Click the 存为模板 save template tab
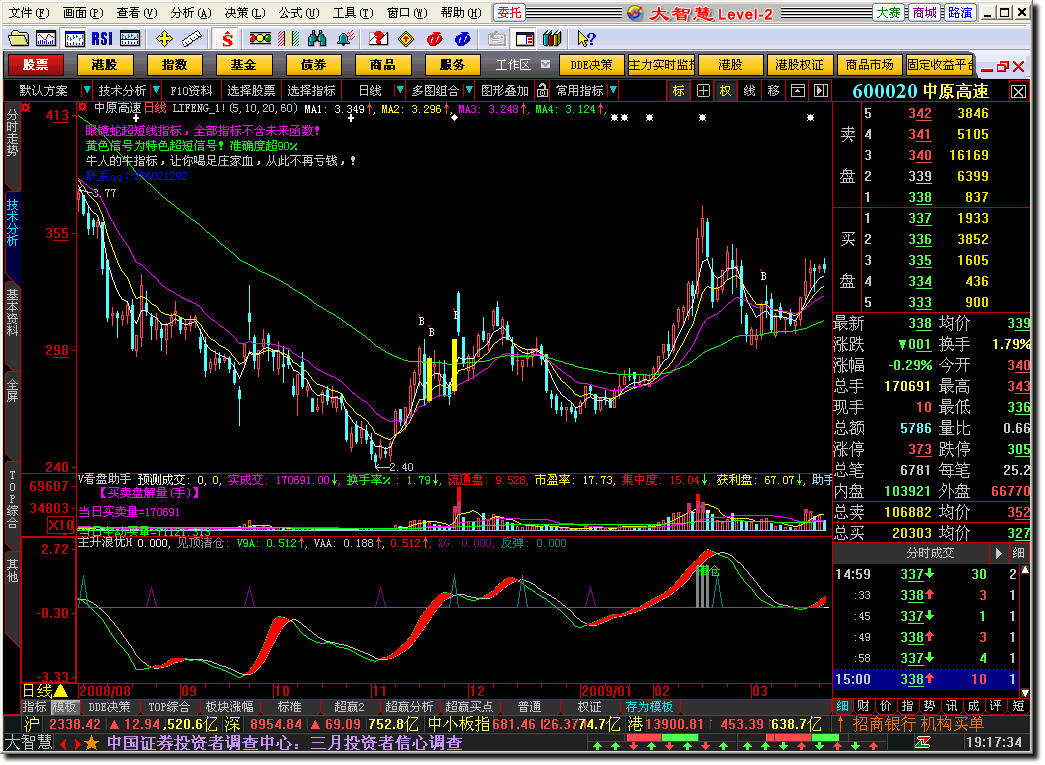The width and height of the screenshot is (1045, 765). (x=649, y=707)
